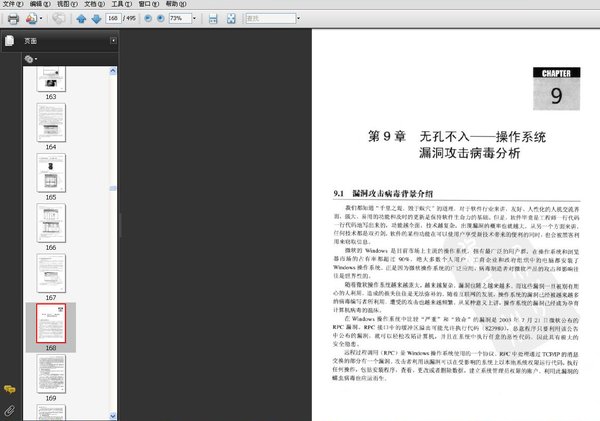Click the grayed-out collaborate icon in toolbar
Screen dimensions: 600x421
(x=59, y=18)
